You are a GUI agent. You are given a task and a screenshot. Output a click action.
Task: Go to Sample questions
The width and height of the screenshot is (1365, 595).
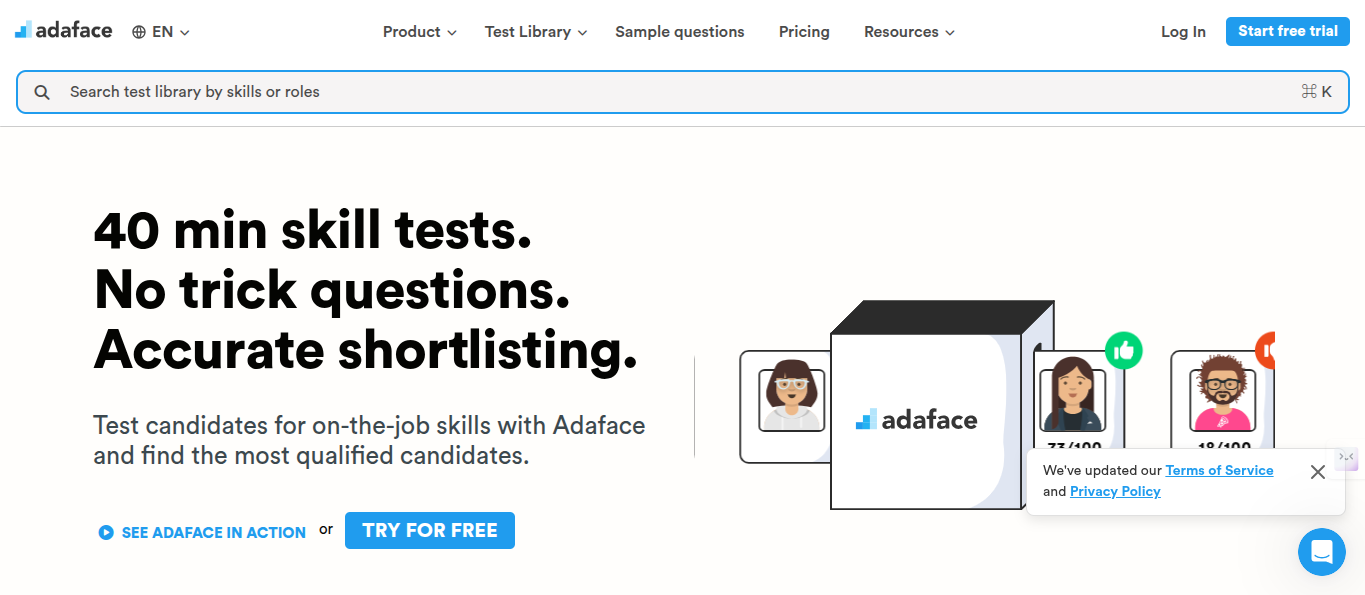tap(680, 32)
